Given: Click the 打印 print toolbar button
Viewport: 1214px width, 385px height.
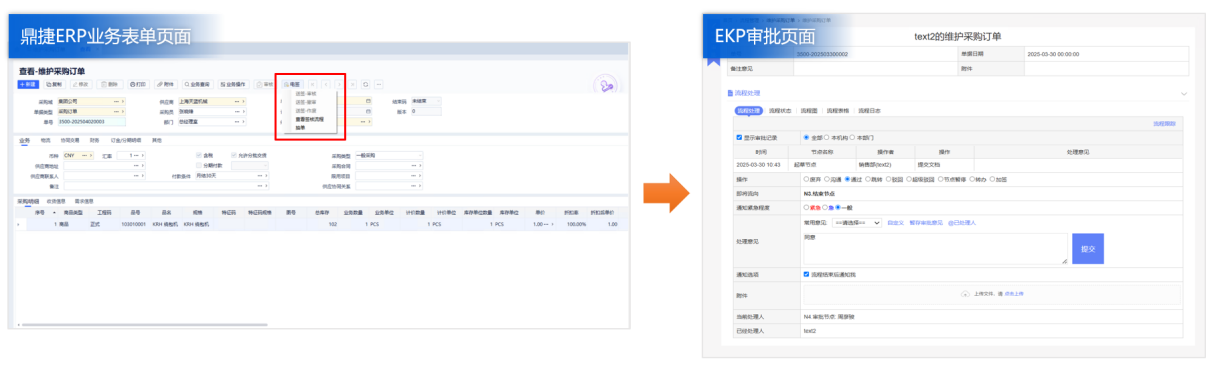Looking at the screenshot, I should point(138,84).
